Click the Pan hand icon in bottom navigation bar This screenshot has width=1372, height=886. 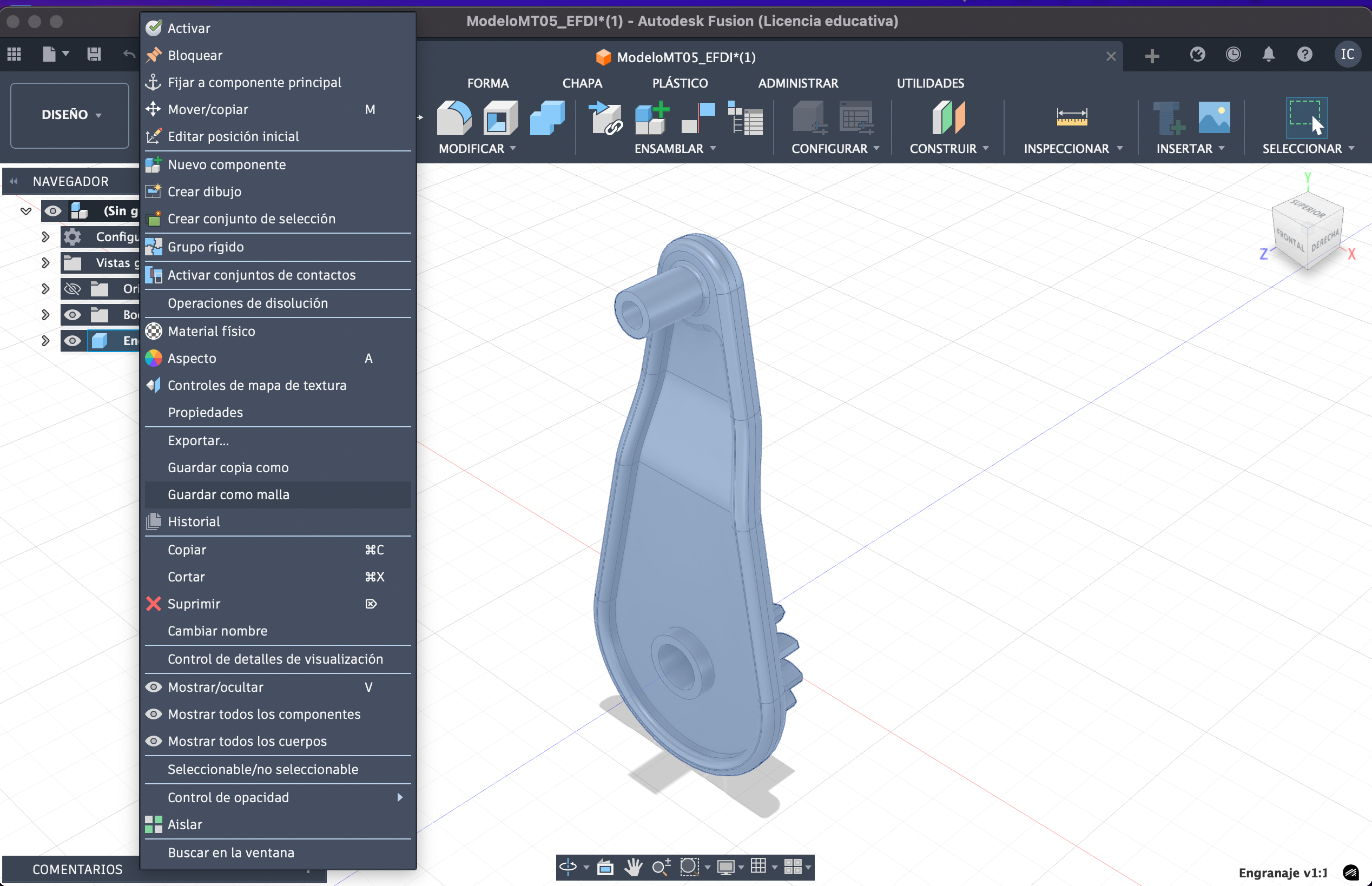tap(633, 867)
